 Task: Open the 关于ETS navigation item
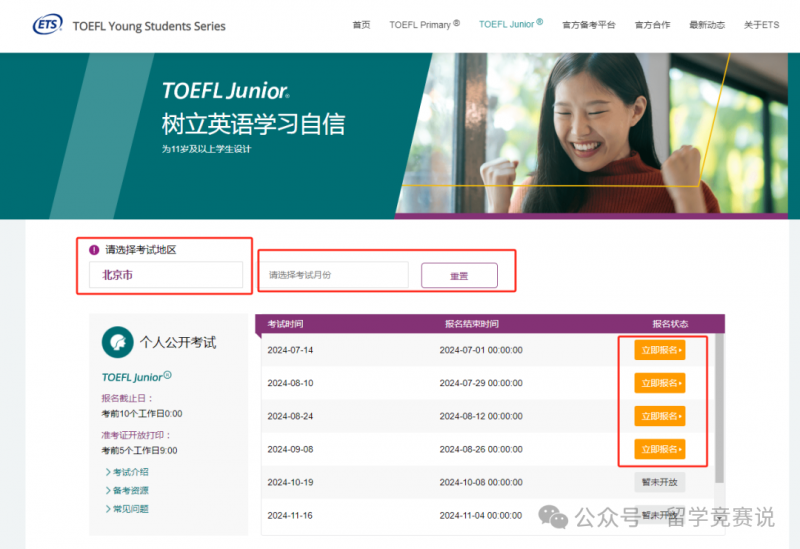click(x=761, y=24)
